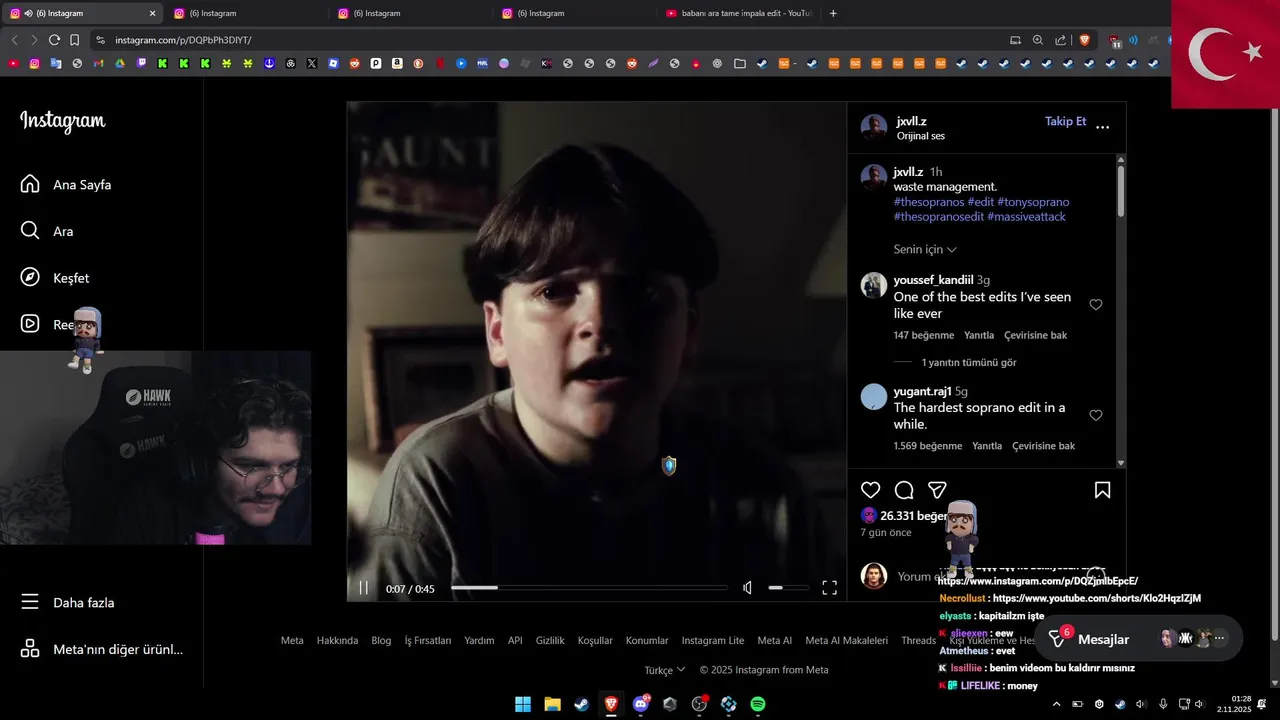Click Çevirisine bak under yugant.raj1's comment
The width and height of the screenshot is (1280, 720).
tap(1043, 446)
